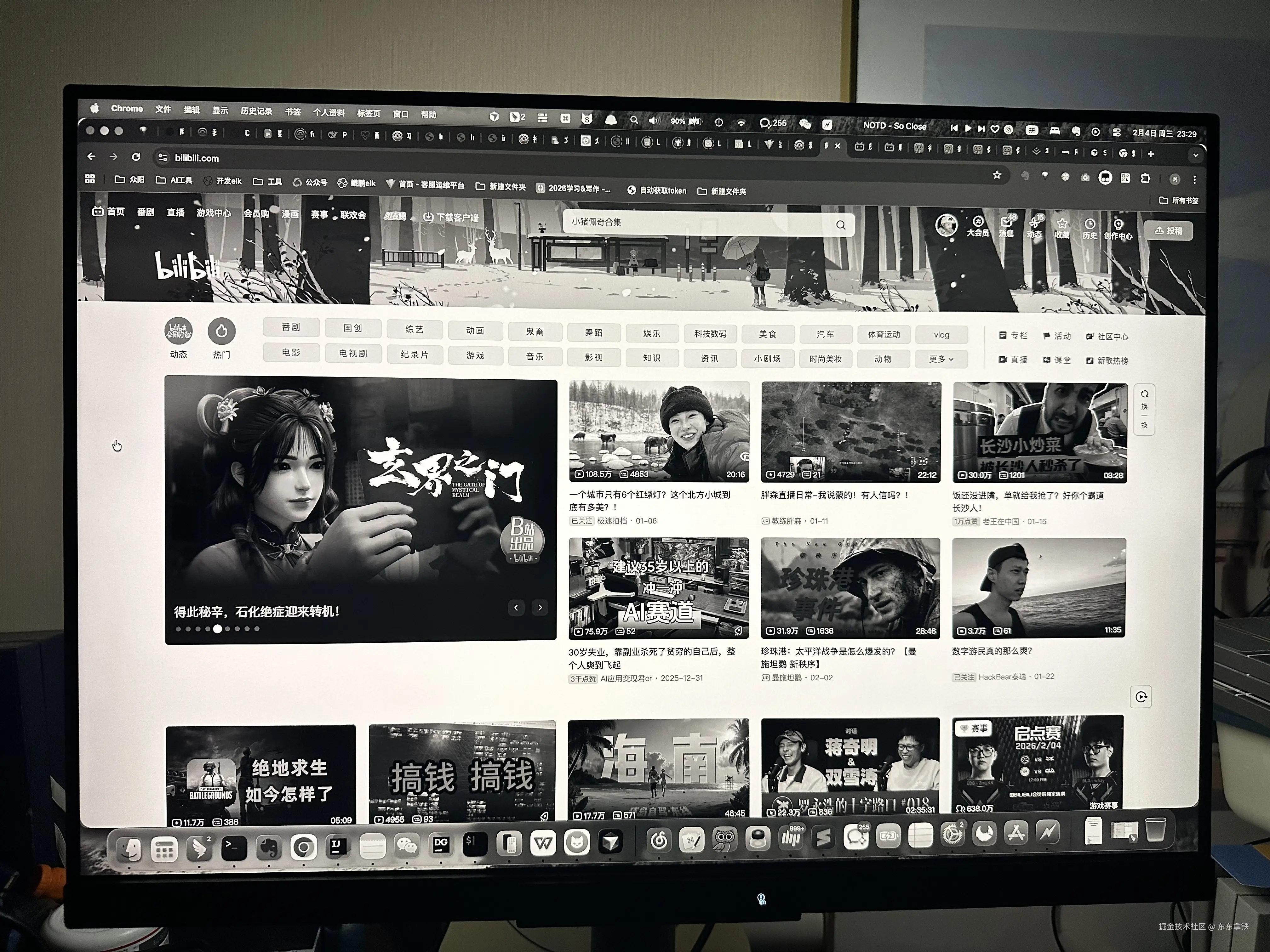The width and height of the screenshot is (1270, 952).
Task: Bookmark this page with star icon in address bar
Action: point(997,175)
